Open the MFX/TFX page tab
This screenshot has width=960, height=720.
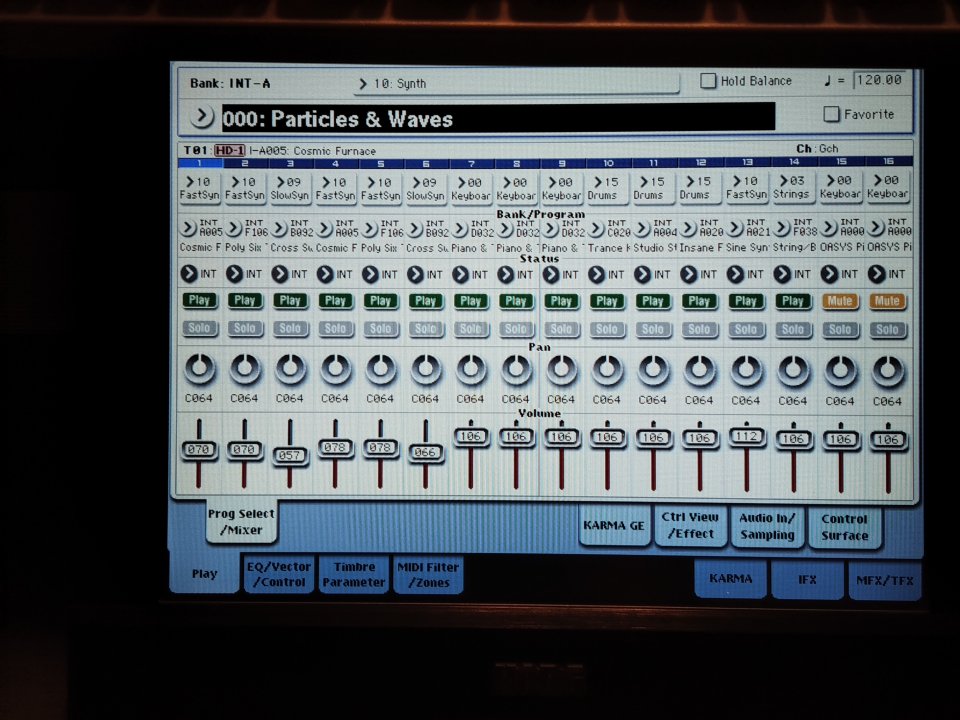coord(885,580)
